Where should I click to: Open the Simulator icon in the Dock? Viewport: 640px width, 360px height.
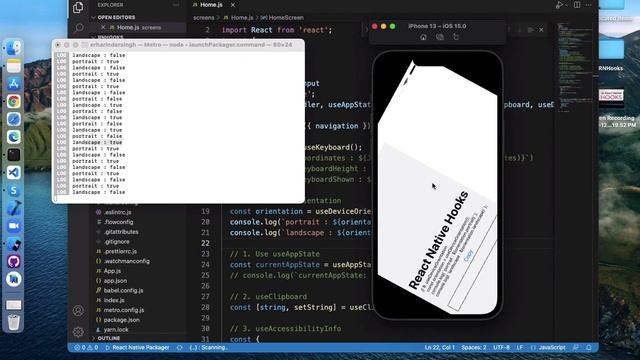click(13, 244)
